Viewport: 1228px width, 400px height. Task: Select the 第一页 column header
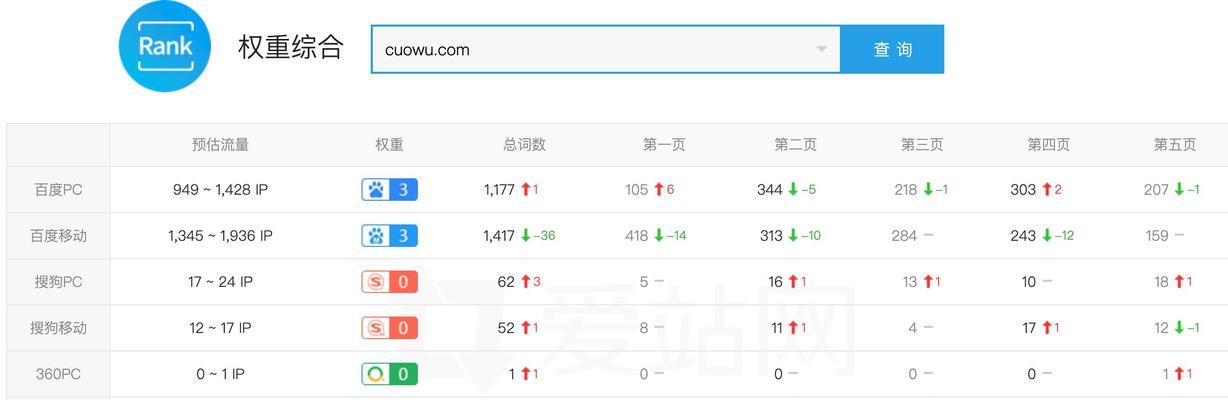[664, 144]
